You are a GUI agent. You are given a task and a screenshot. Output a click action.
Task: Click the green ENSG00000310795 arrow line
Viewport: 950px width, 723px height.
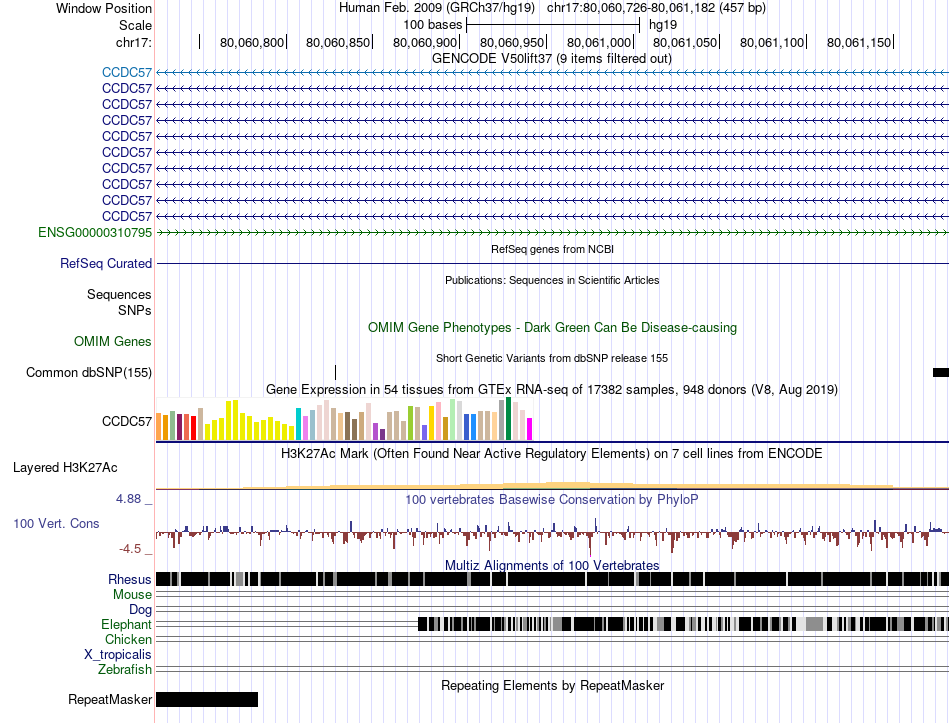(x=553, y=233)
